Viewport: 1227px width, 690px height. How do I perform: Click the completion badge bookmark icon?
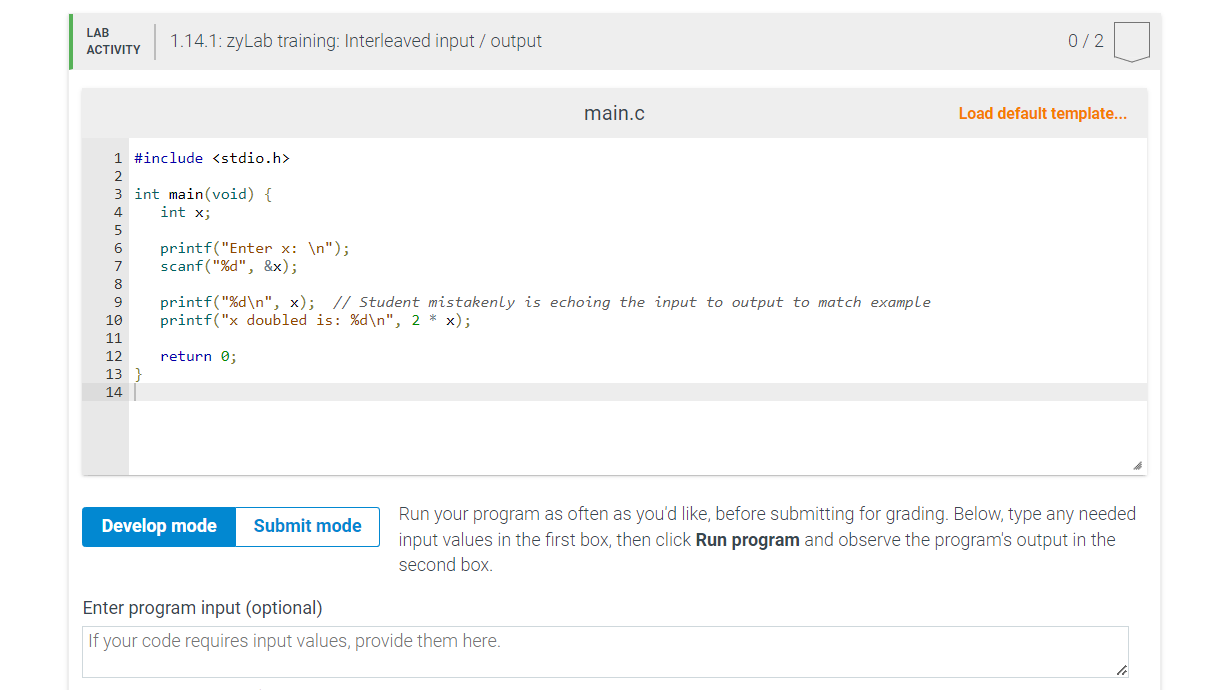coord(1131,41)
